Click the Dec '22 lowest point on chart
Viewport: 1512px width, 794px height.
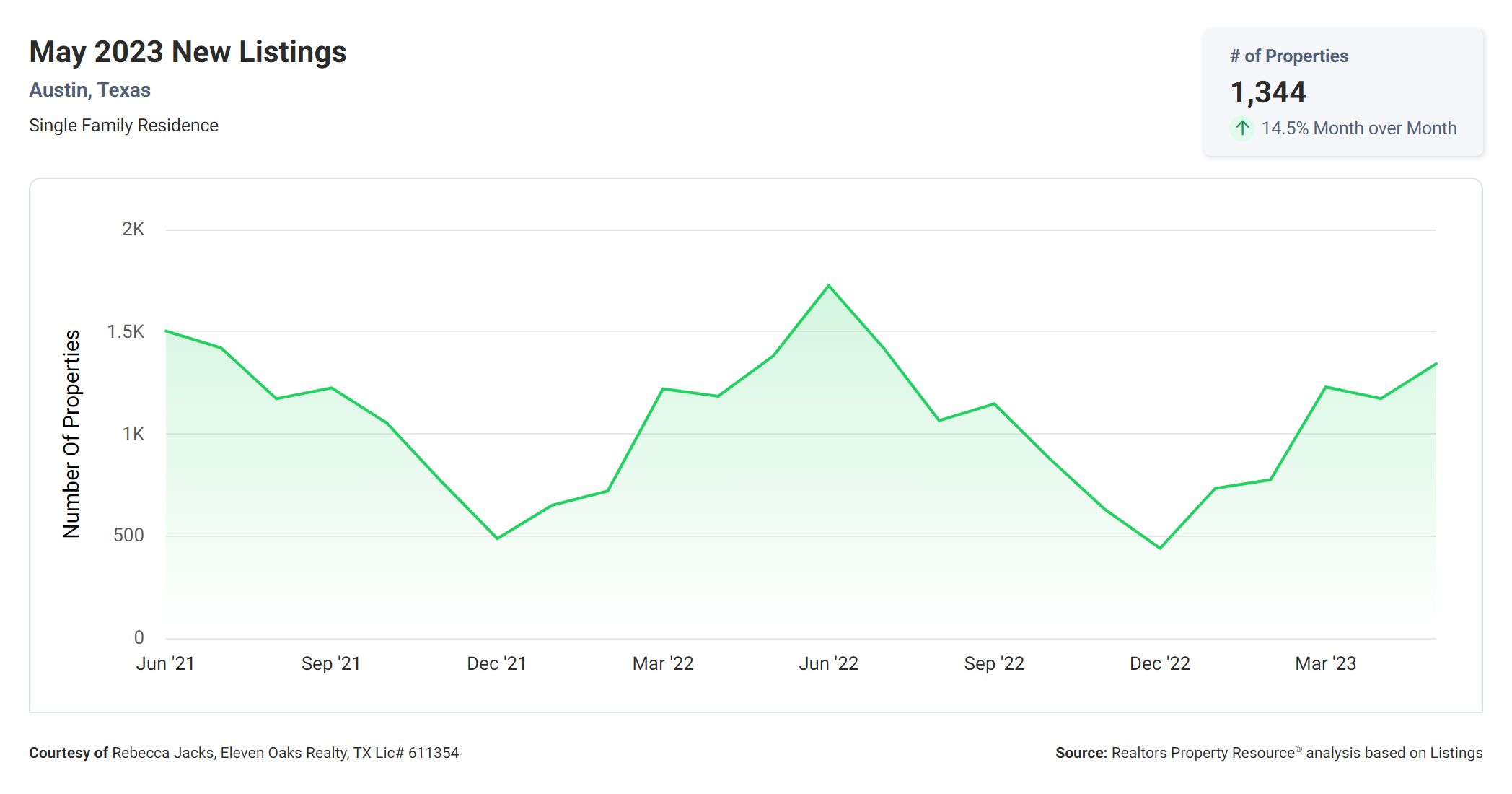click(x=1160, y=549)
